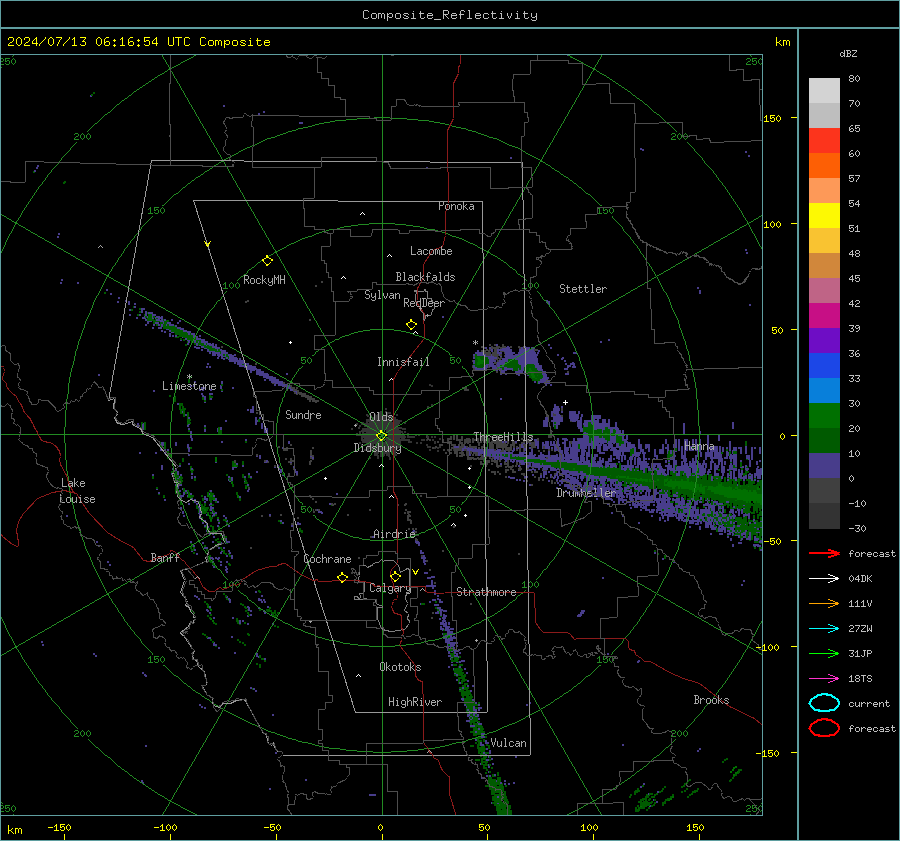Click the royal blue swatch in the dBZ legend
The height and width of the screenshot is (841, 900).
[x=824, y=366]
